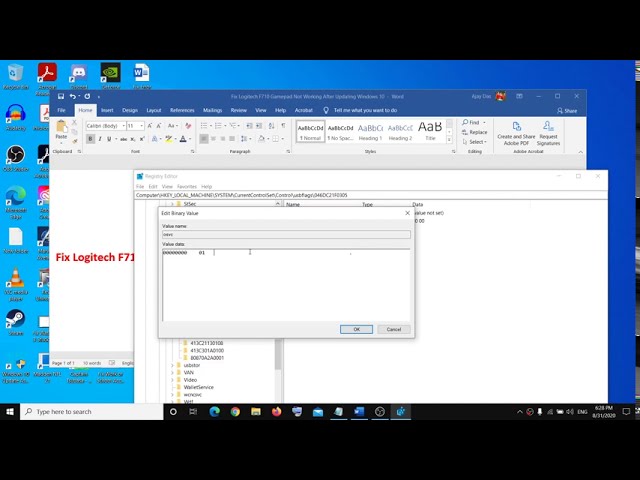This screenshot has height=480, width=640.
Task: Click the font color red A swatch
Action: (x=183, y=139)
